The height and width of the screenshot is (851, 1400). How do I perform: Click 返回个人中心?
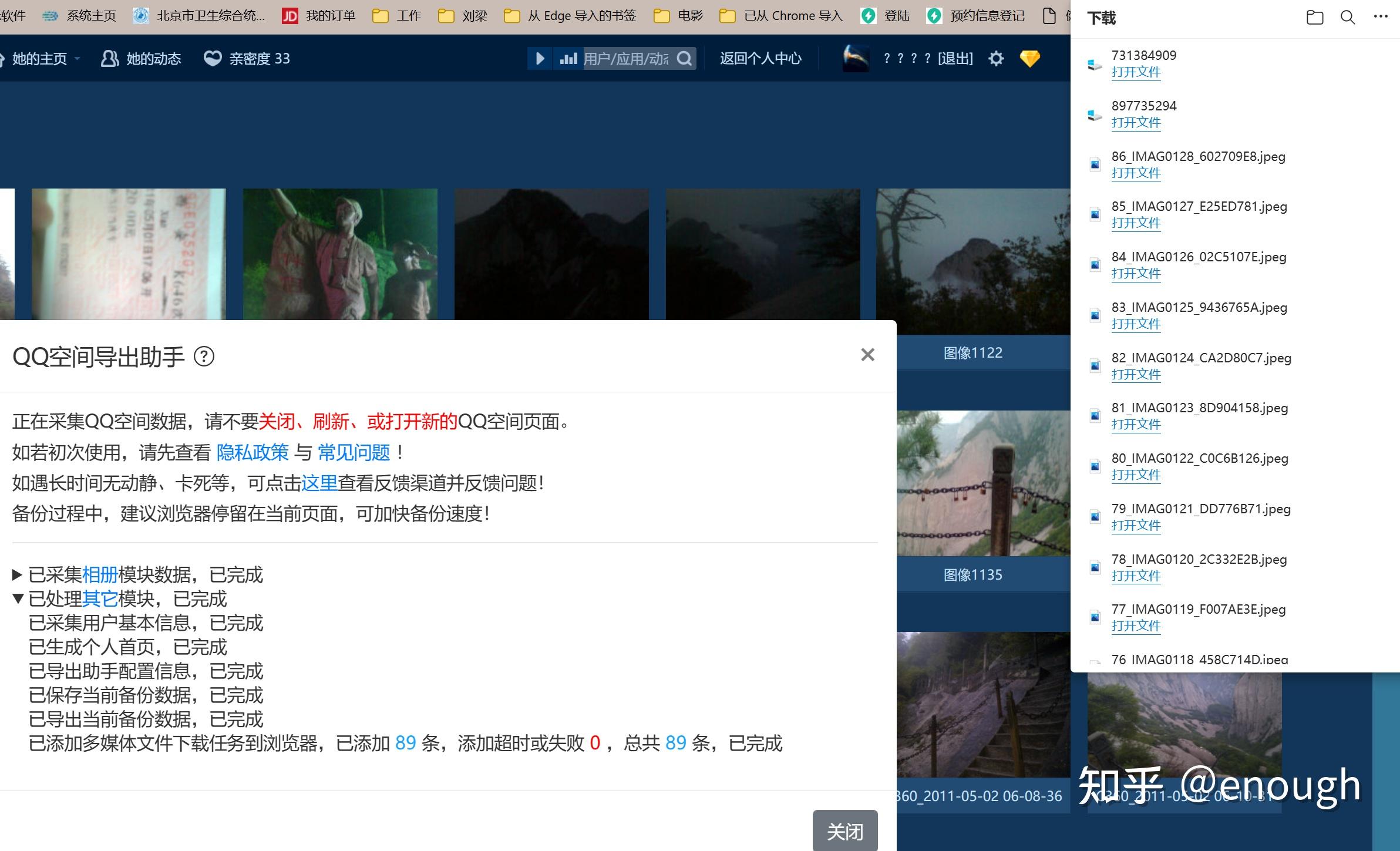(x=760, y=58)
